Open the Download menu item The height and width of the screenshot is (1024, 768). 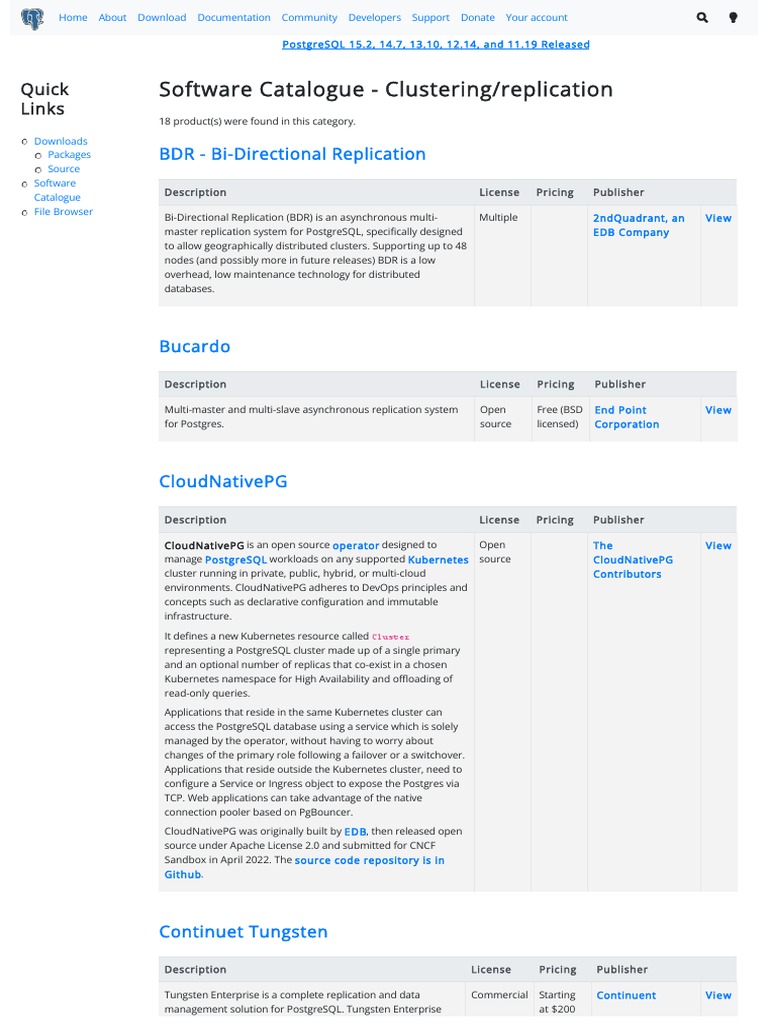click(162, 18)
